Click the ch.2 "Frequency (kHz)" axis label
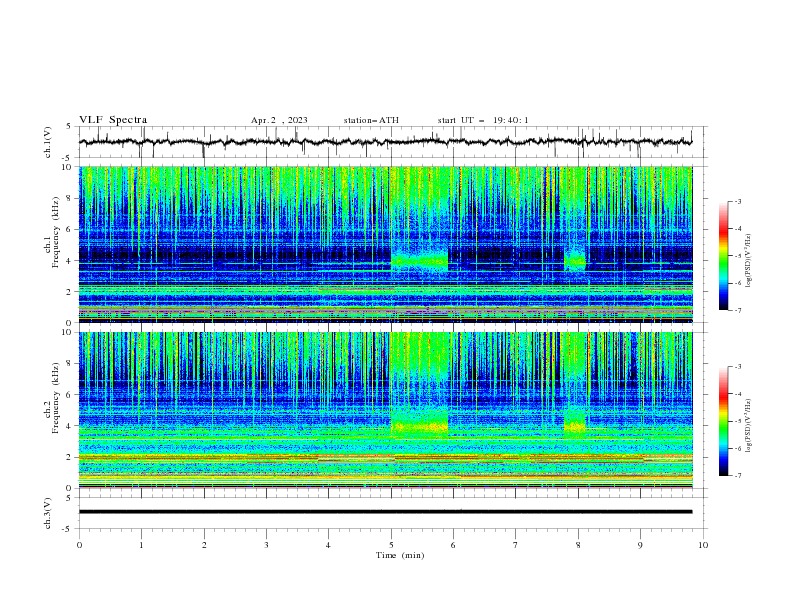Image resolution: width=792 pixels, height=612 pixels. tap(56, 398)
